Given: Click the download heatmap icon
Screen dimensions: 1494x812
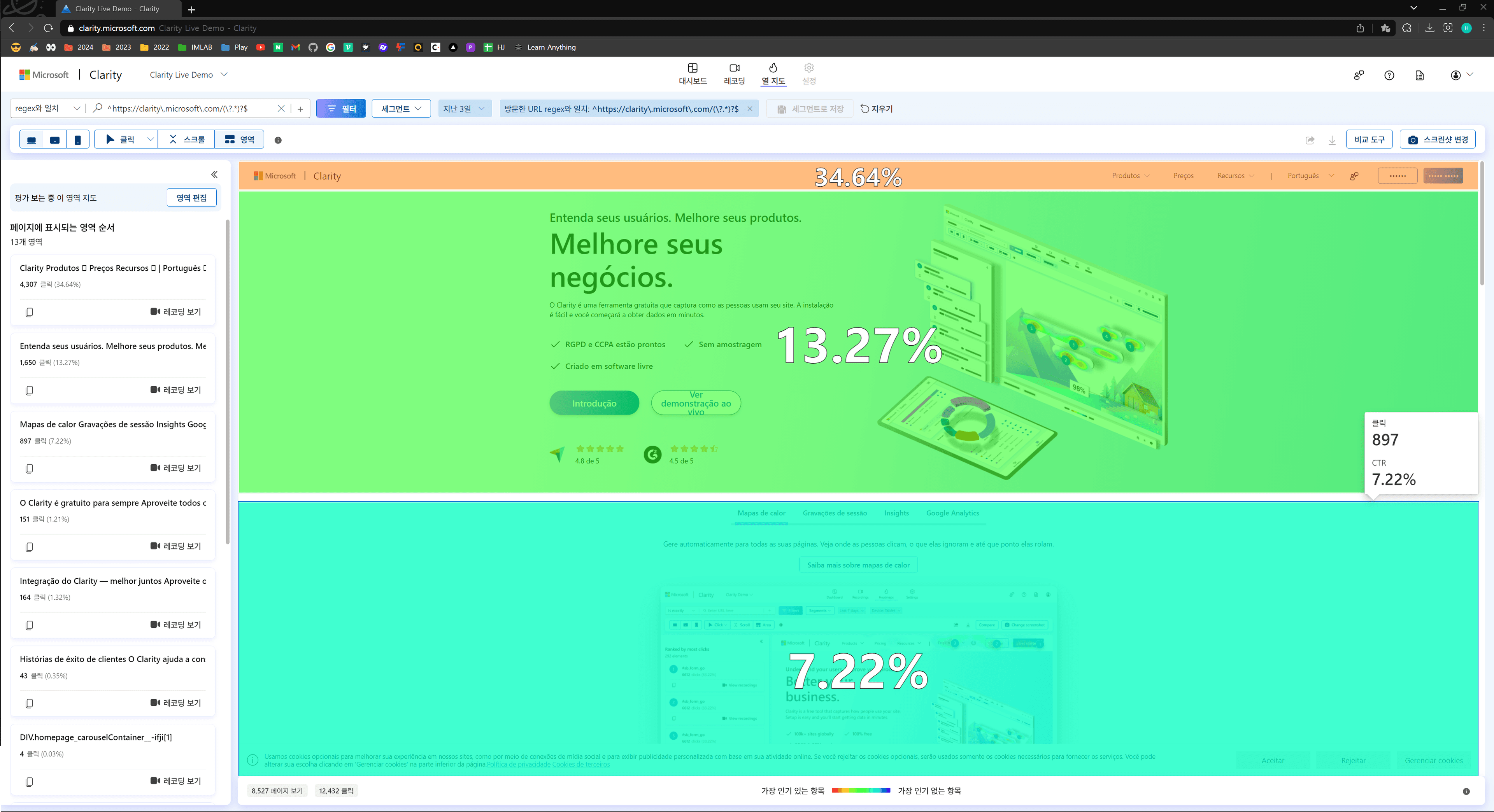Looking at the screenshot, I should tap(1332, 140).
